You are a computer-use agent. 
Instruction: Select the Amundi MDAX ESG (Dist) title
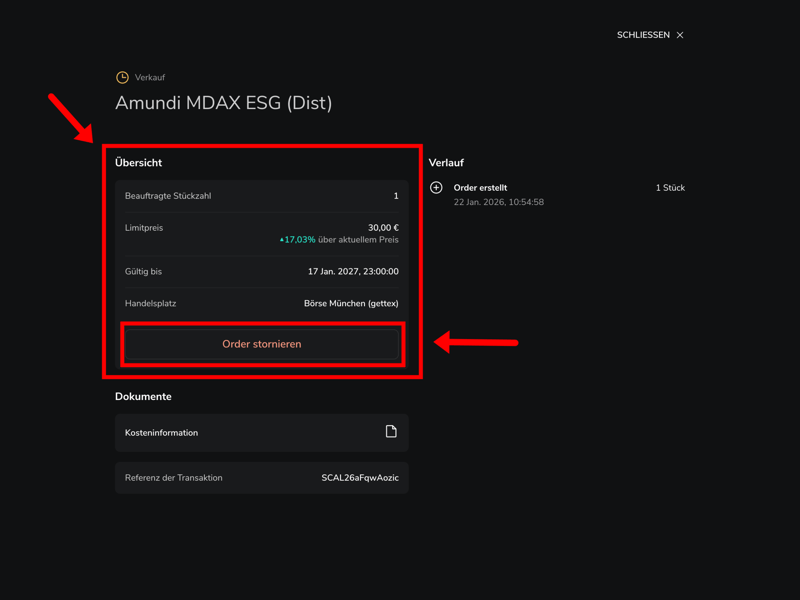223,103
